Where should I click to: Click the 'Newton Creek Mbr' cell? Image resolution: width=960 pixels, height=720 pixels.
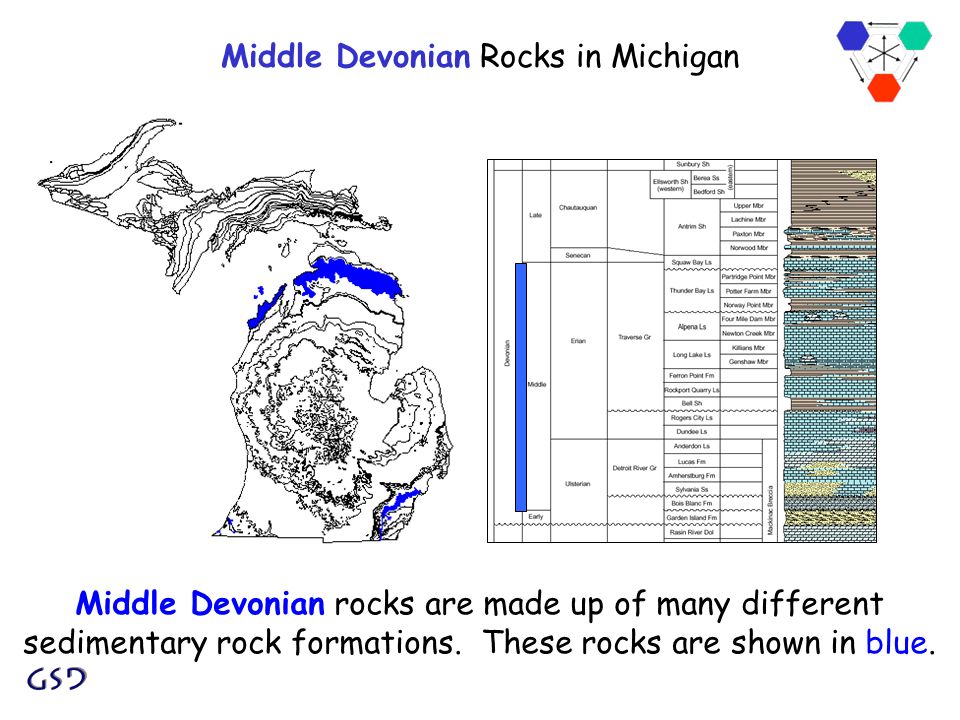748,334
